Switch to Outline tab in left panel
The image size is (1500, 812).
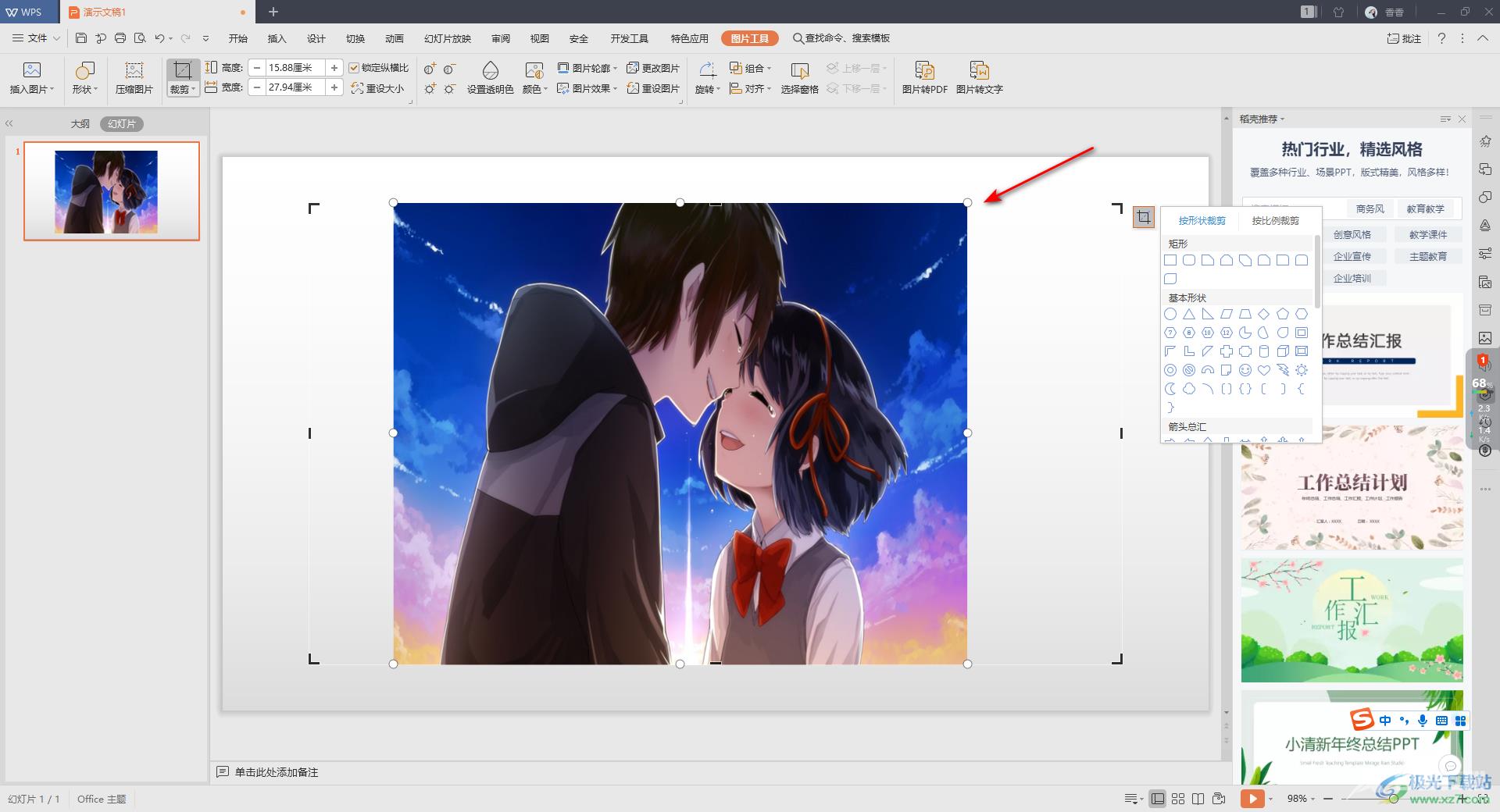pos(80,124)
